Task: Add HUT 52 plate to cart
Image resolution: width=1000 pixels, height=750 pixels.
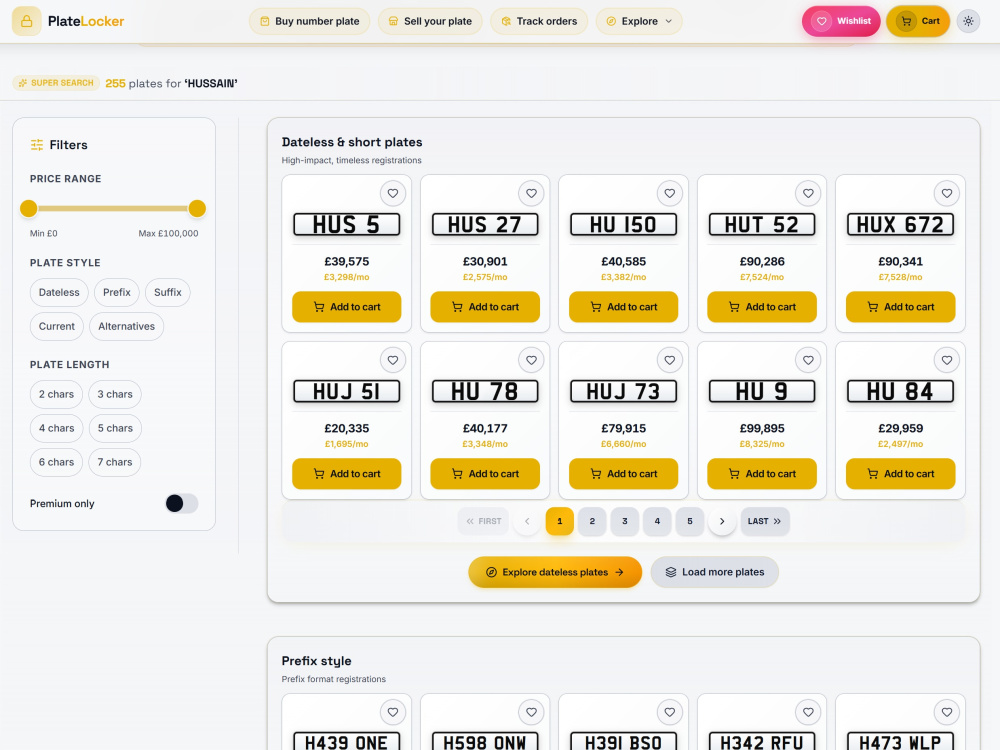Action: 761,307
